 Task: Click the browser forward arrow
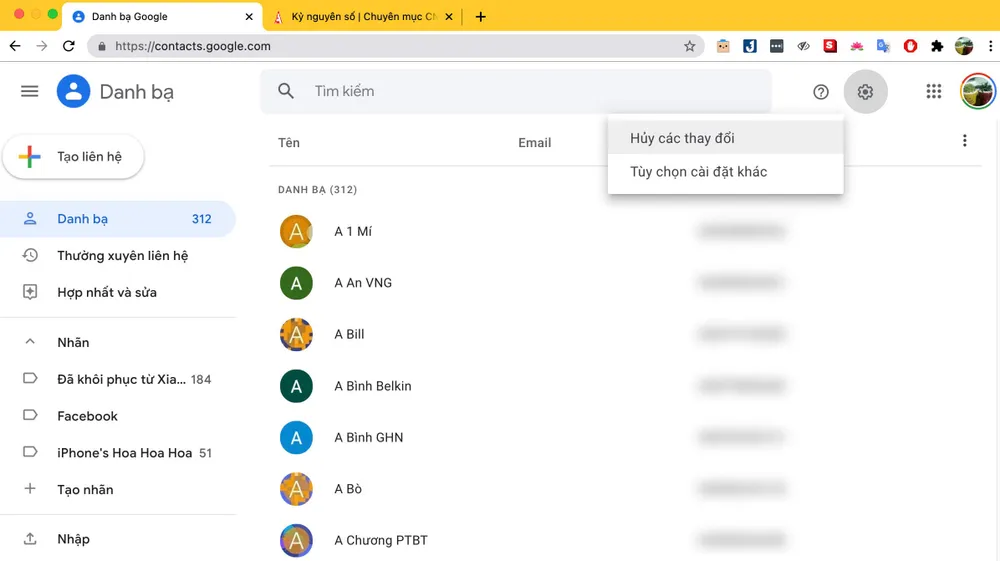[x=42, y=46]
